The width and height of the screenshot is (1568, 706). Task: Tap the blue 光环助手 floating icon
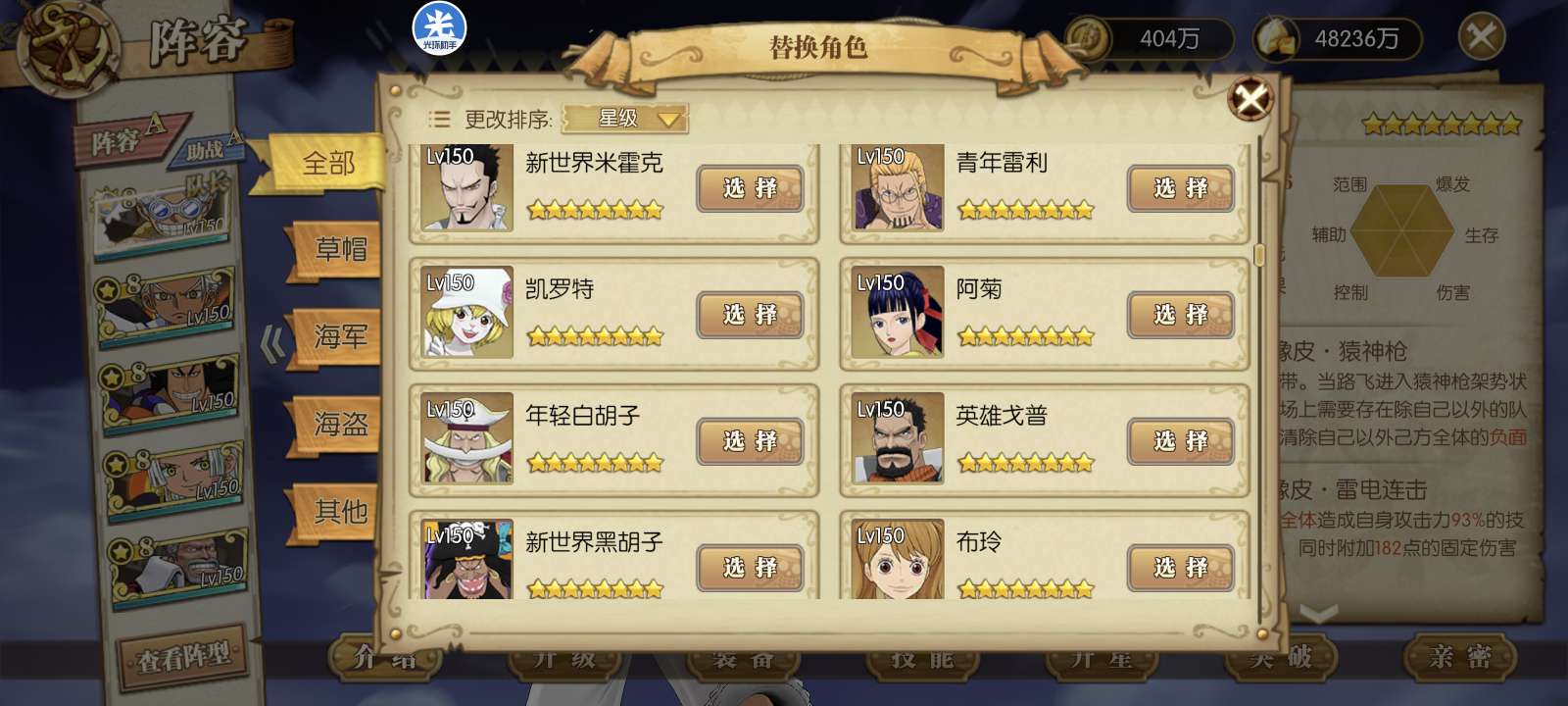click(x=439, y=27)
